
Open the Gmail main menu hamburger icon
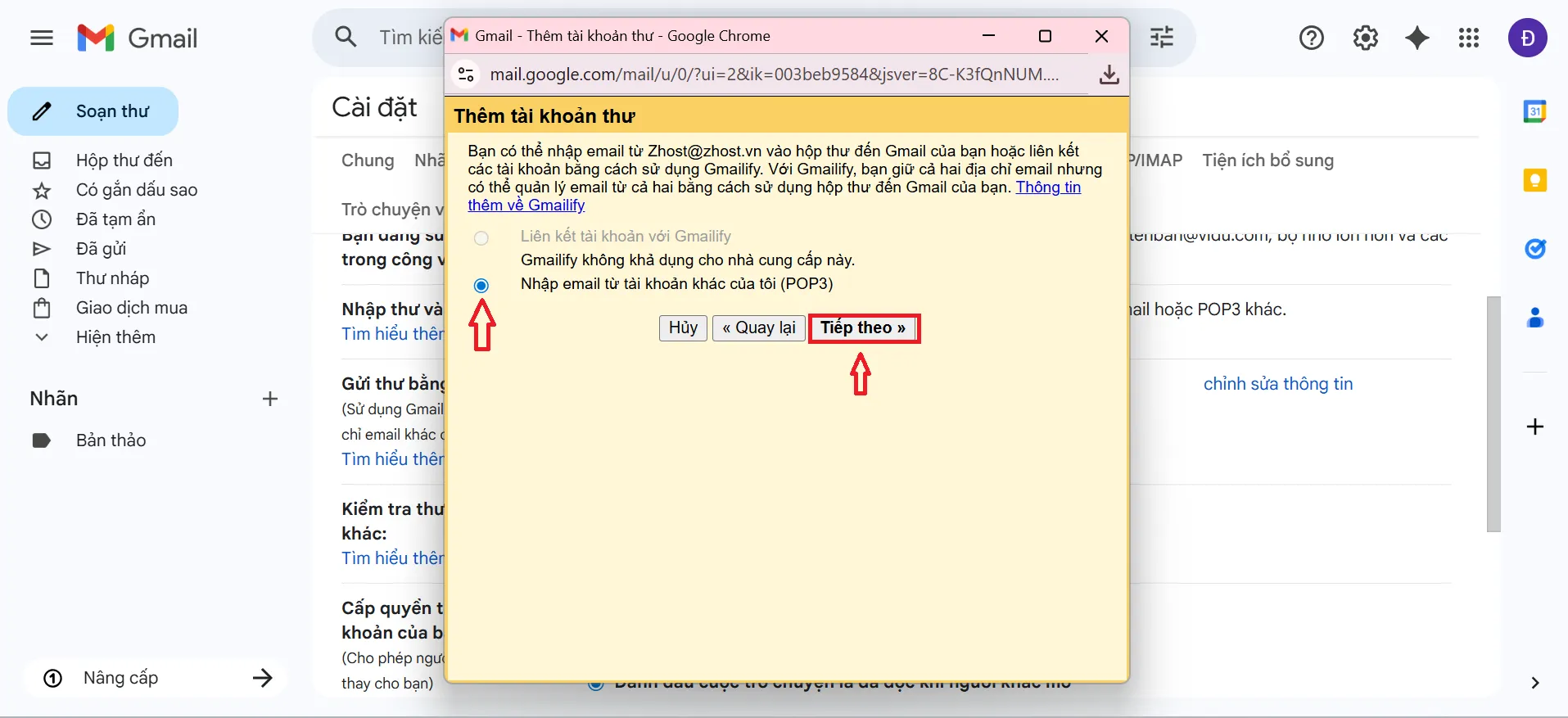pos(42,38)
